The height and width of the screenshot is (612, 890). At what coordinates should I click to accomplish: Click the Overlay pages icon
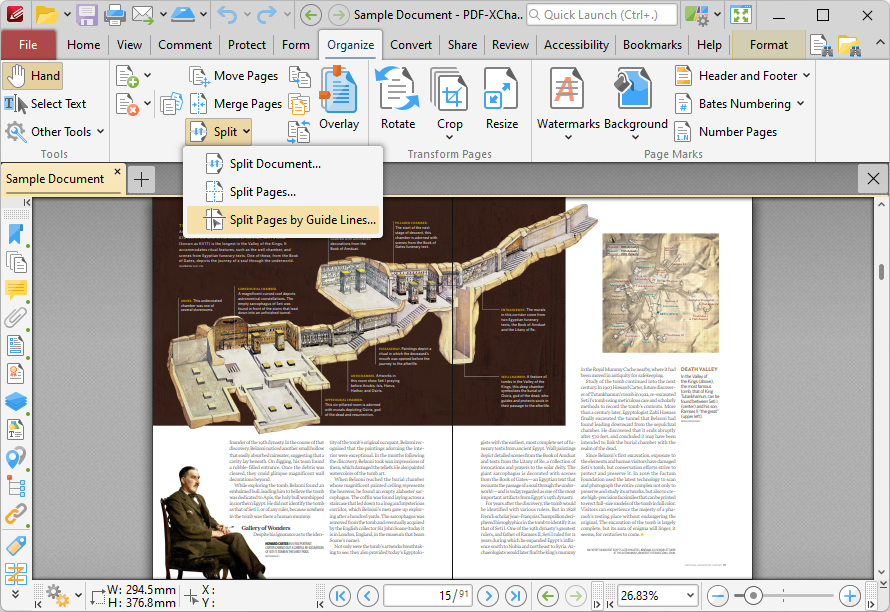(x=339, y=99)
